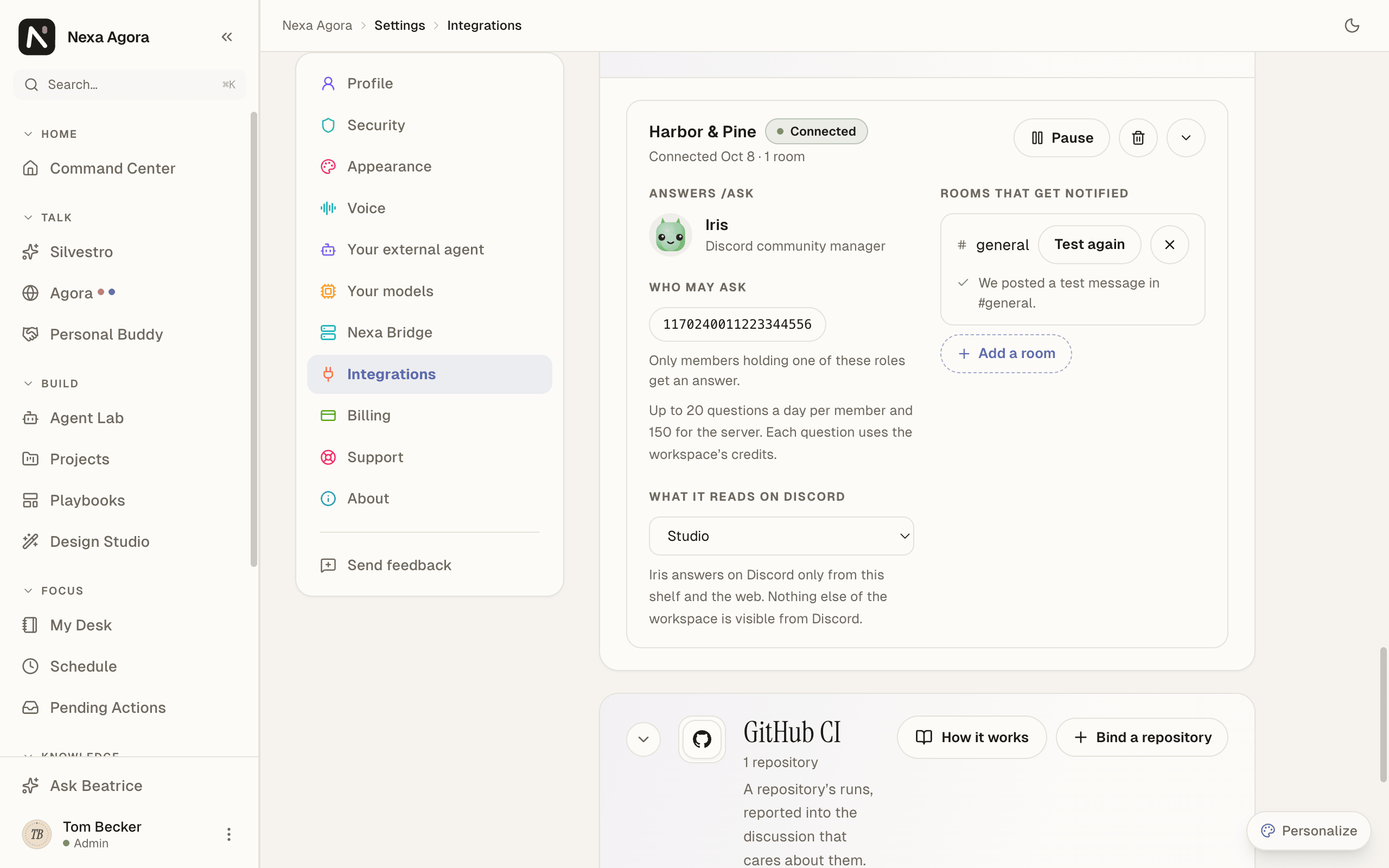This screenshot has height=868, width=1389.
Task: Click the Search field
Action: (129, 85)
